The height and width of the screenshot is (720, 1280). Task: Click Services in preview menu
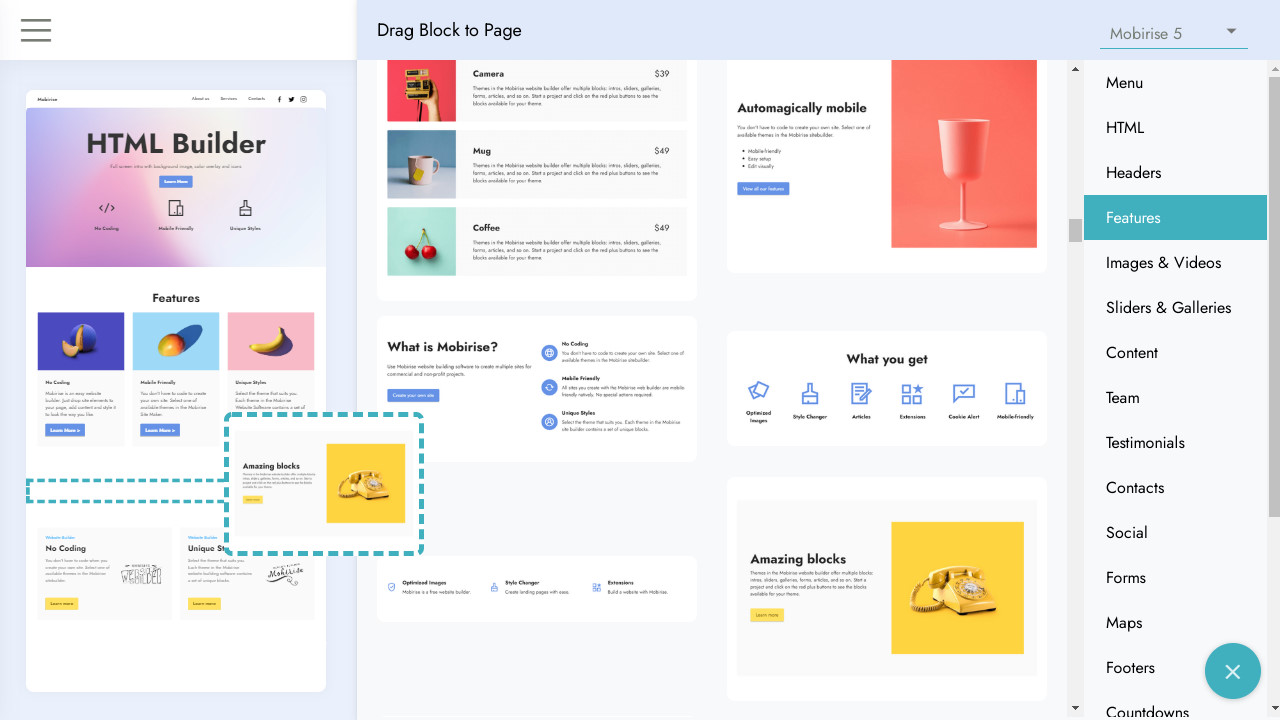coord(229,99)
